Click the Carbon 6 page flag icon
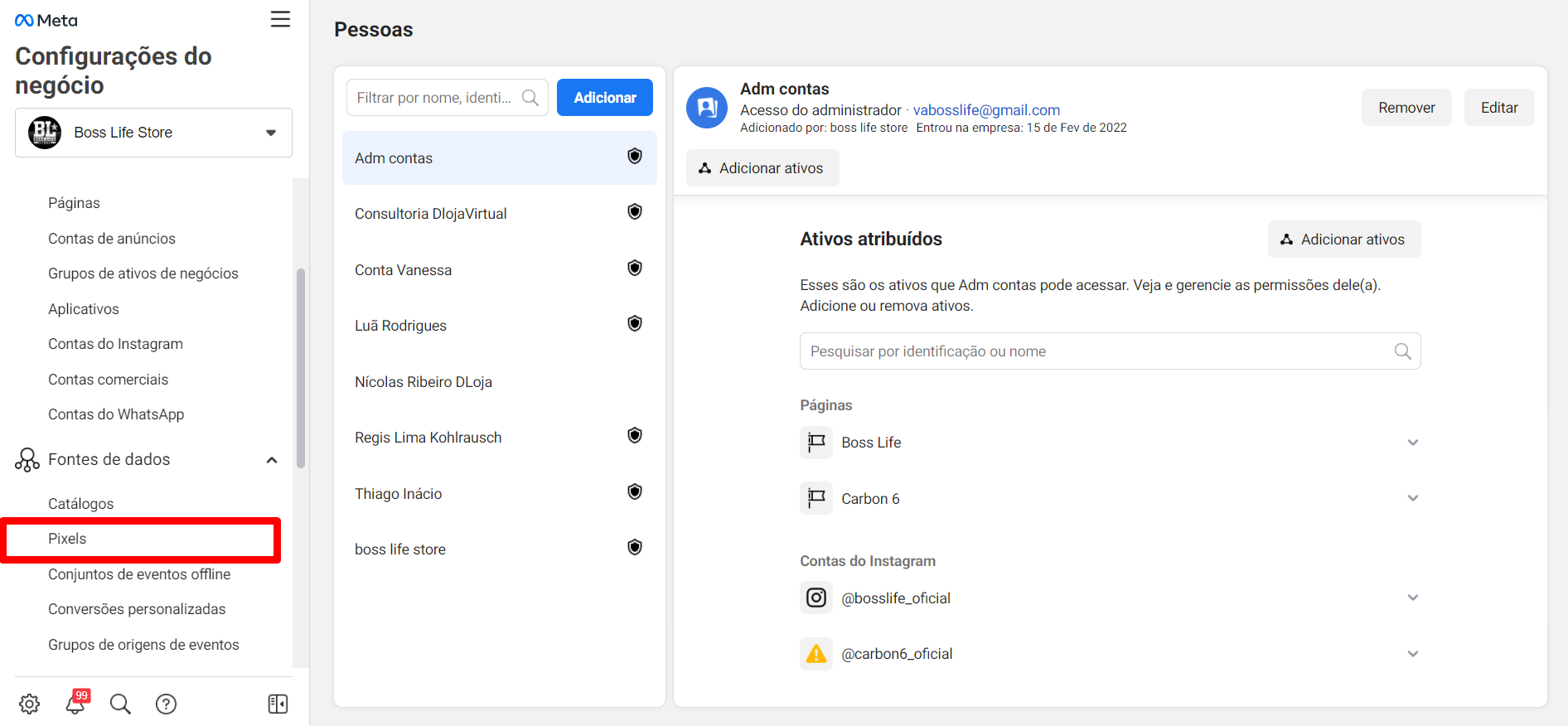 pos(816,498)
